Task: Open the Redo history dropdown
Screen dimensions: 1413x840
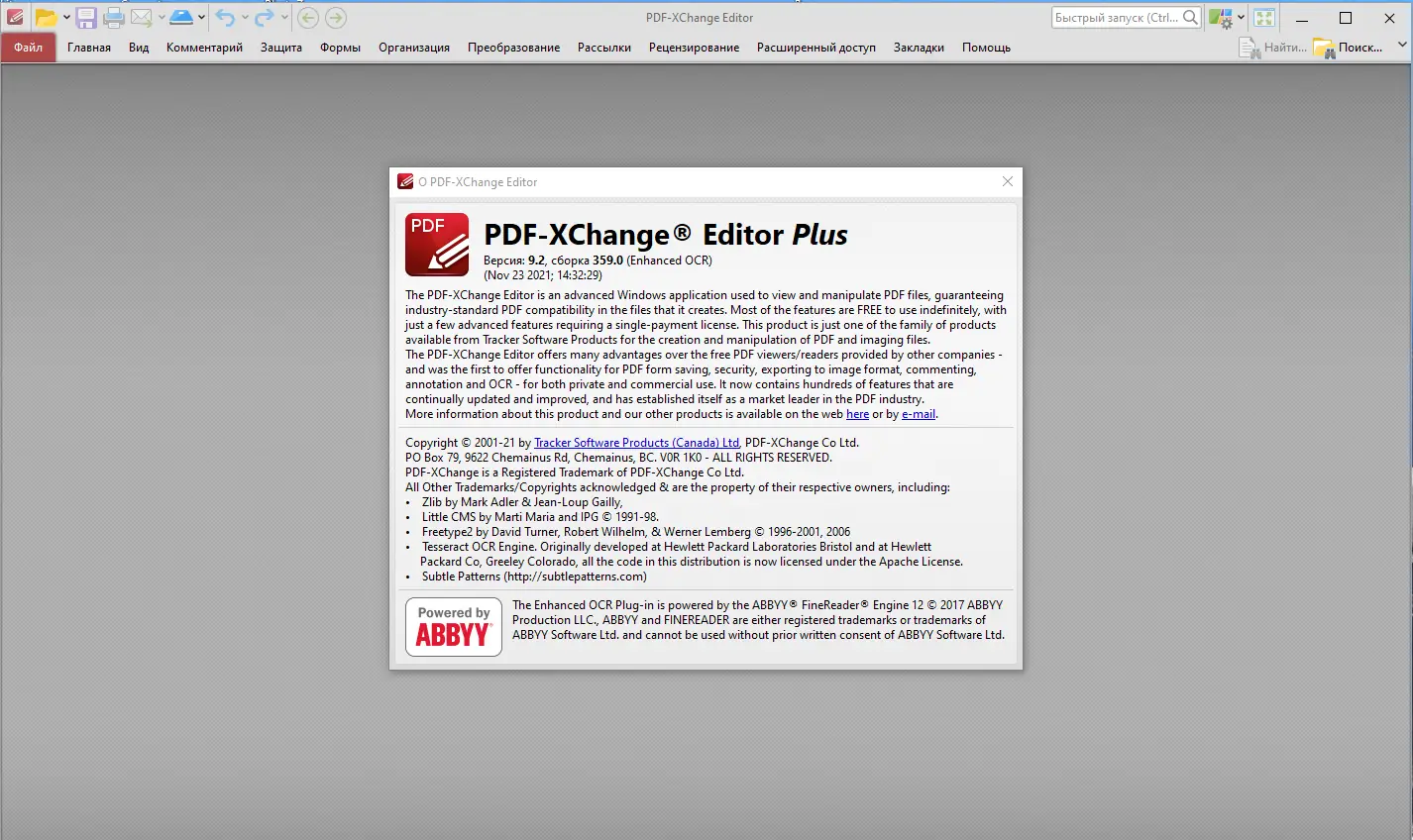Action: click(x=284, y=17)
